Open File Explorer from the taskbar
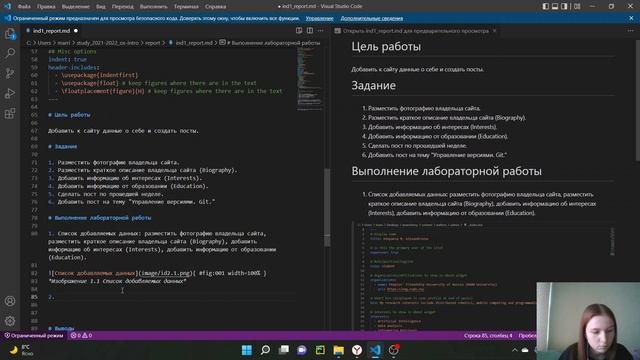The height and width of the screenshot is (360, 640). 338,350
